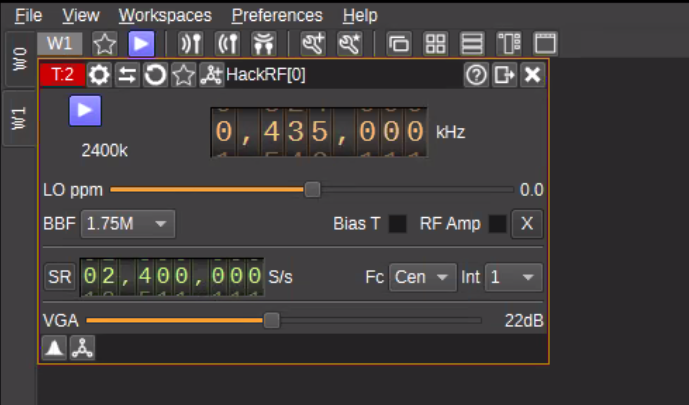Show the spectrum display icon

click(54, 348)
